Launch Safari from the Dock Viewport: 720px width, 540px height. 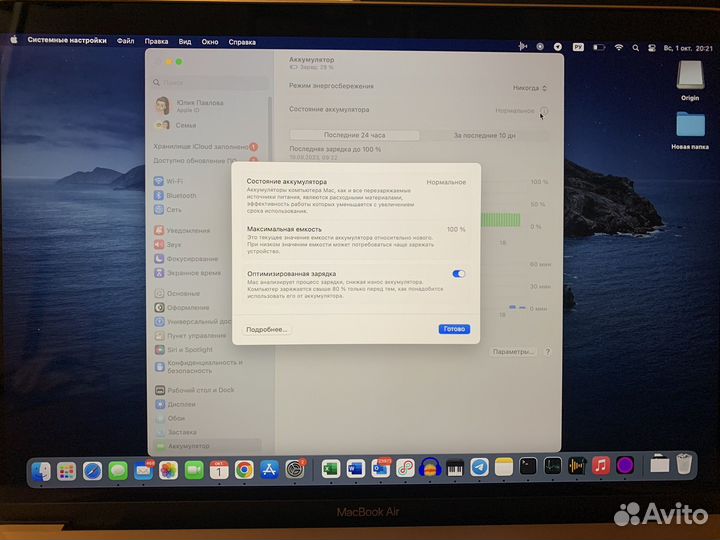pyautogui.click(x=92, y=470)
